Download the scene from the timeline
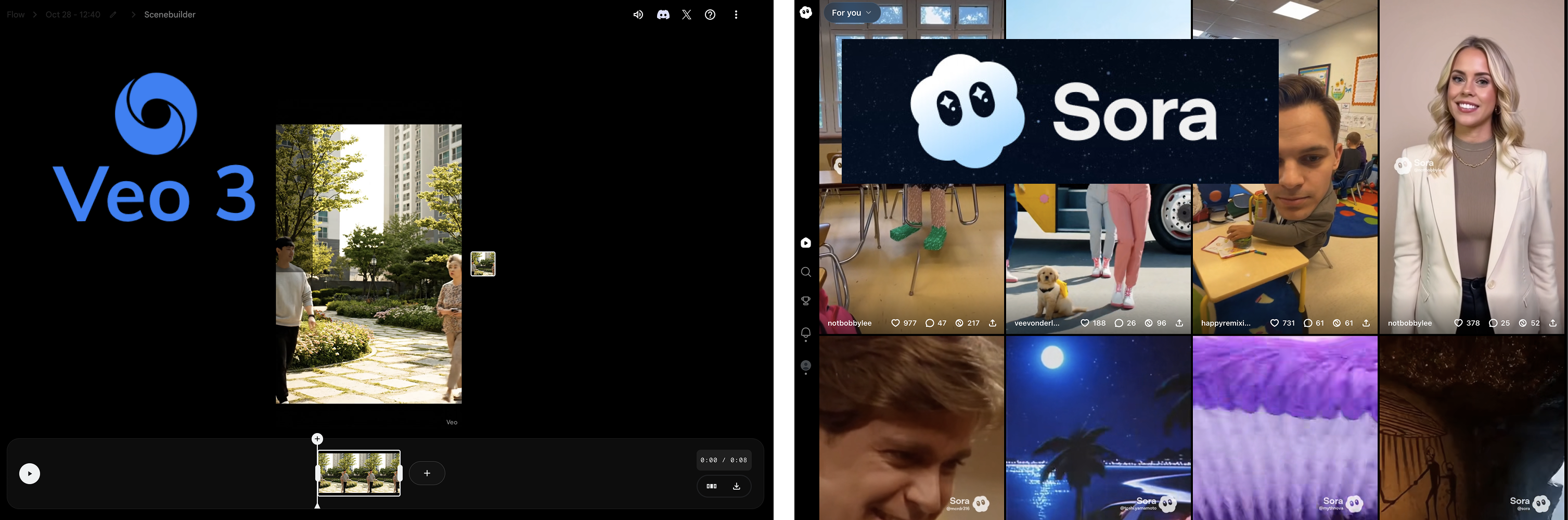 point(737,486)
